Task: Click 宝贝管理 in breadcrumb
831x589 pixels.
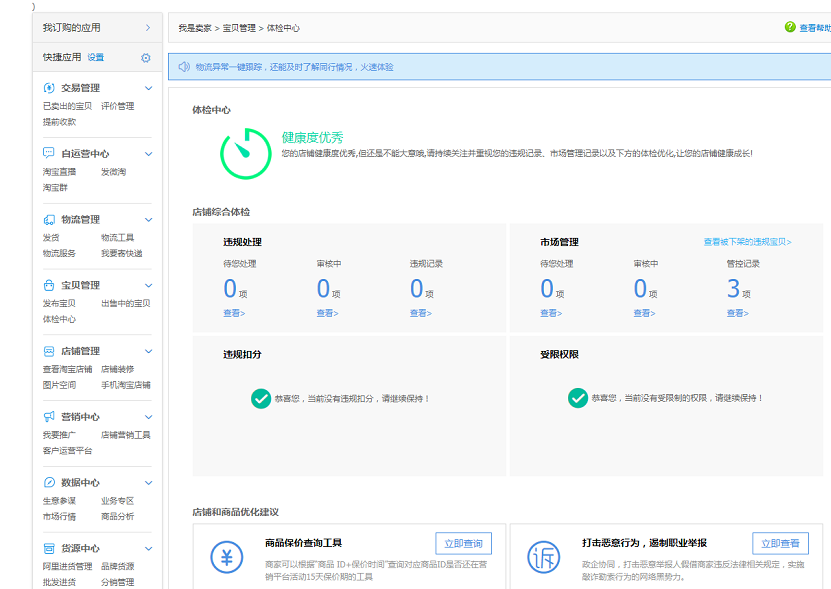Action: click(239, 28)
